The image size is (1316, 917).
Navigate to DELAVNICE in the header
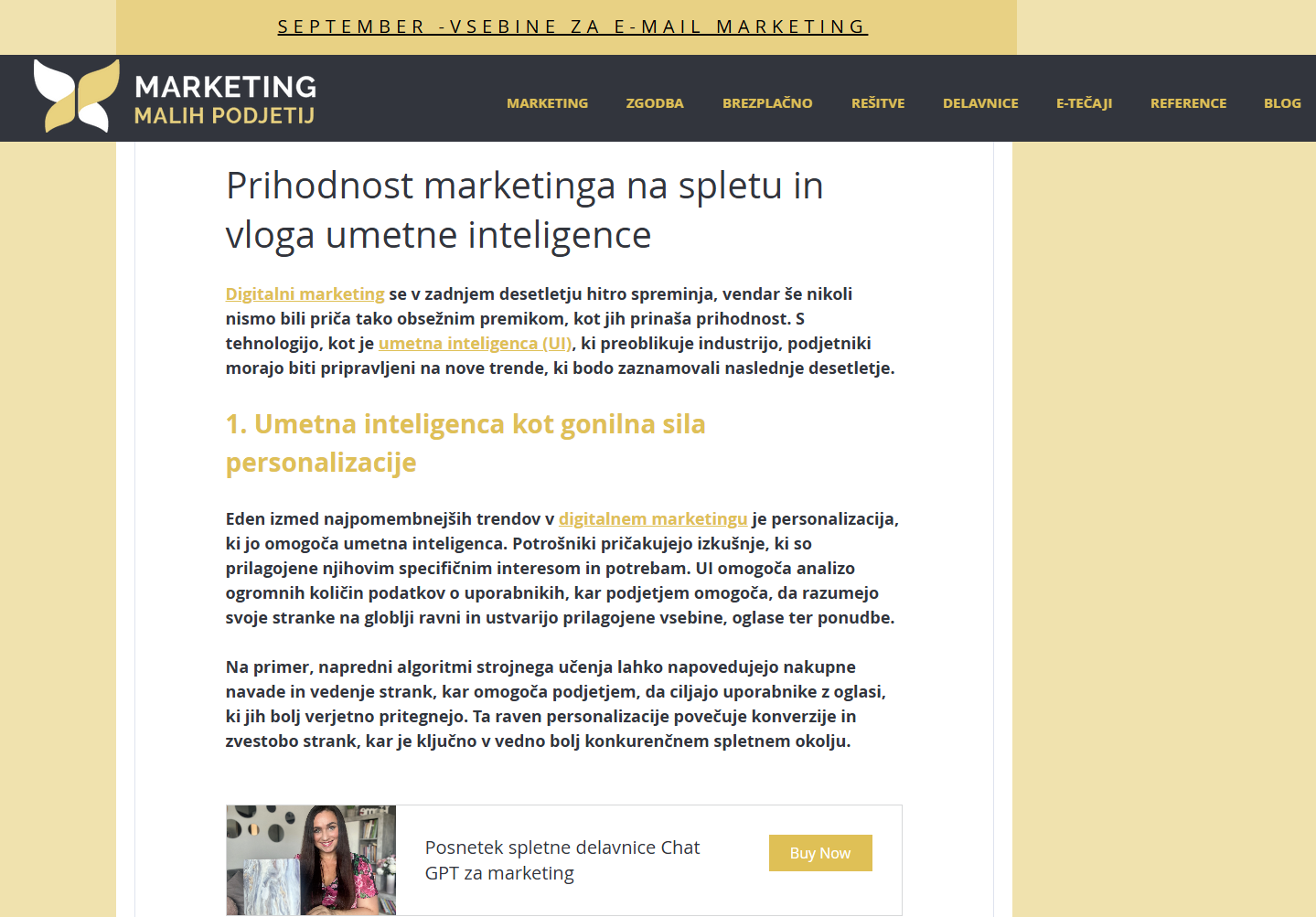click(x=980, y=103)
